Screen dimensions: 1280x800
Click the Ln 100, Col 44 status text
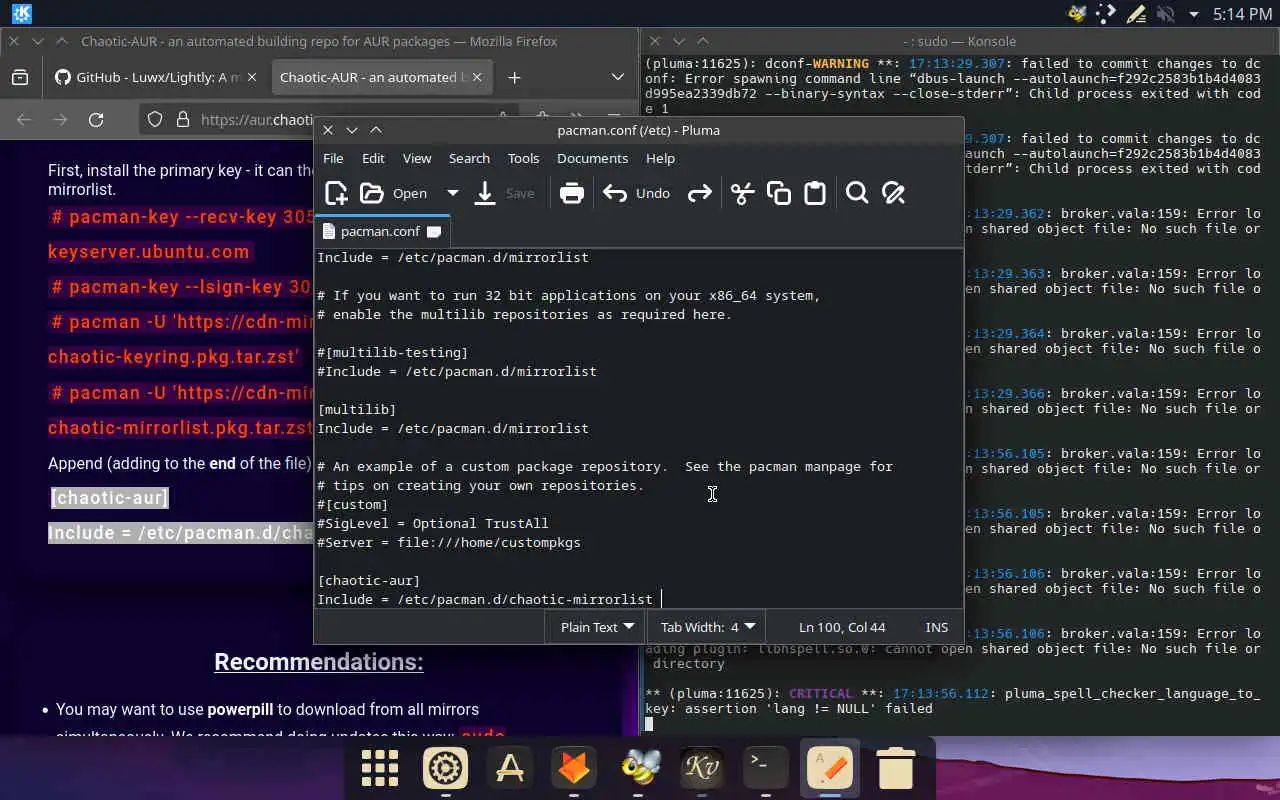point(842,627)
